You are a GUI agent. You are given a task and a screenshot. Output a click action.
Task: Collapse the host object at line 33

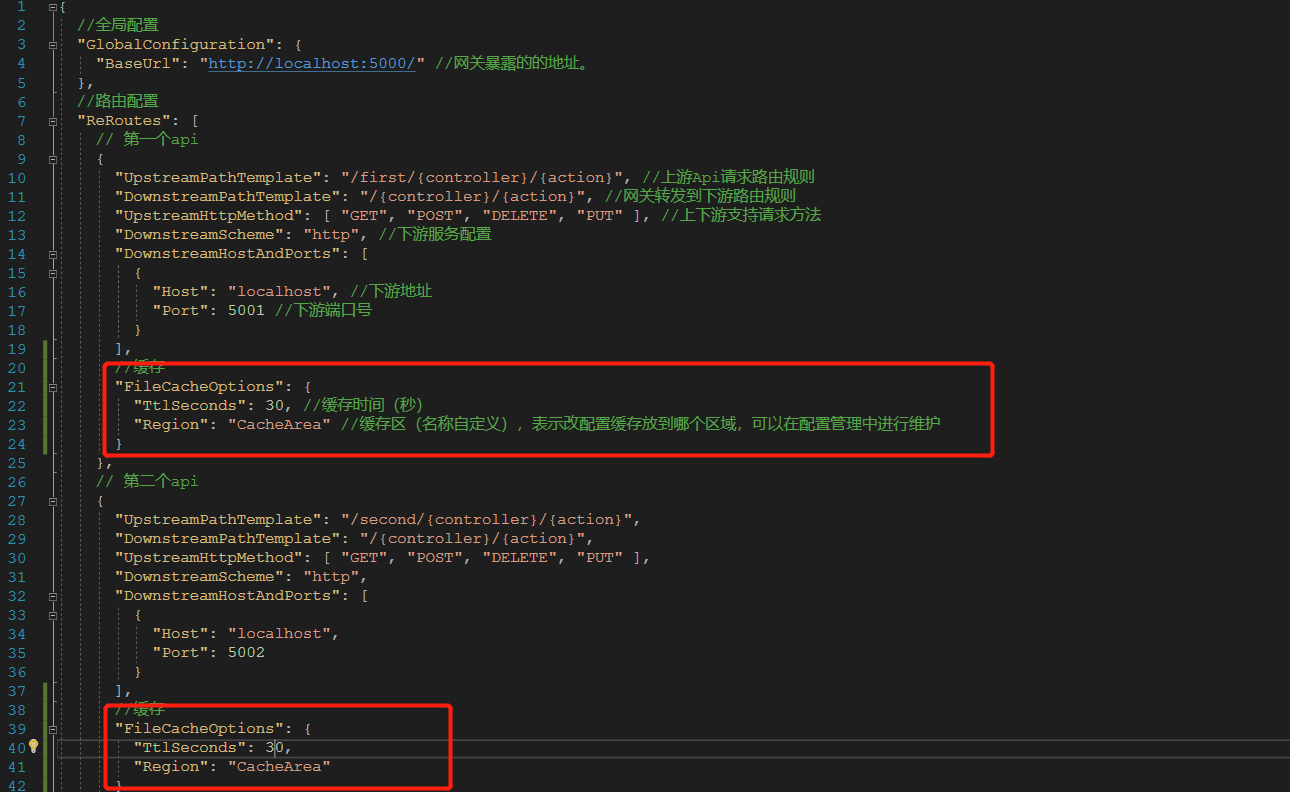[x=52, y=615]
